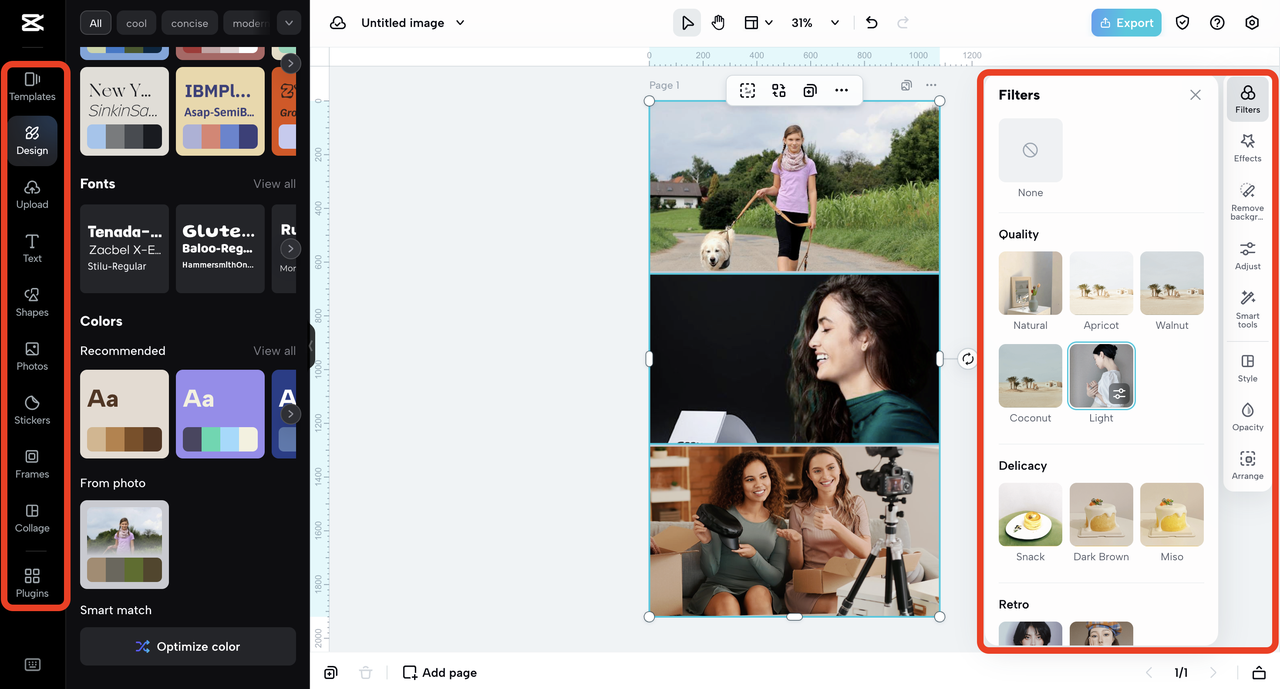This screenshot has width=1280, height=689.
Task: Click the rotate handle beside the canvas
Action: coord(967,359)
